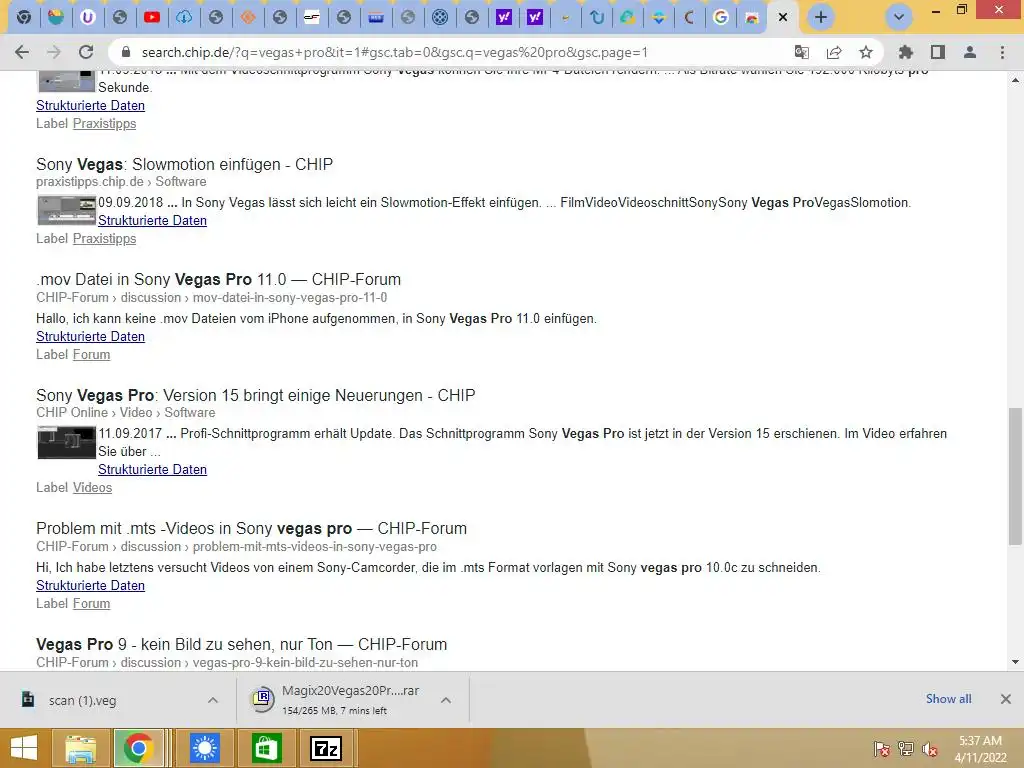Open the Windows Start menu
The width and height of the screenshot is (1024, 768).
tap(24, 748)
